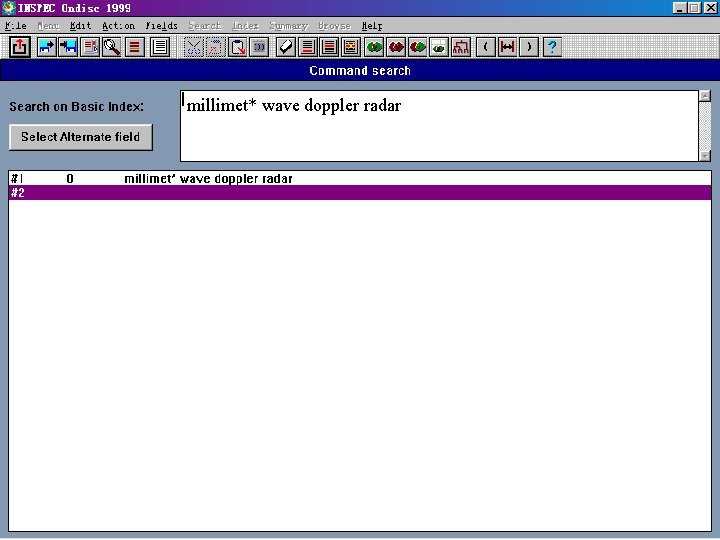Click inside the search query text box
720x540 pixels.
click(439, 126)
